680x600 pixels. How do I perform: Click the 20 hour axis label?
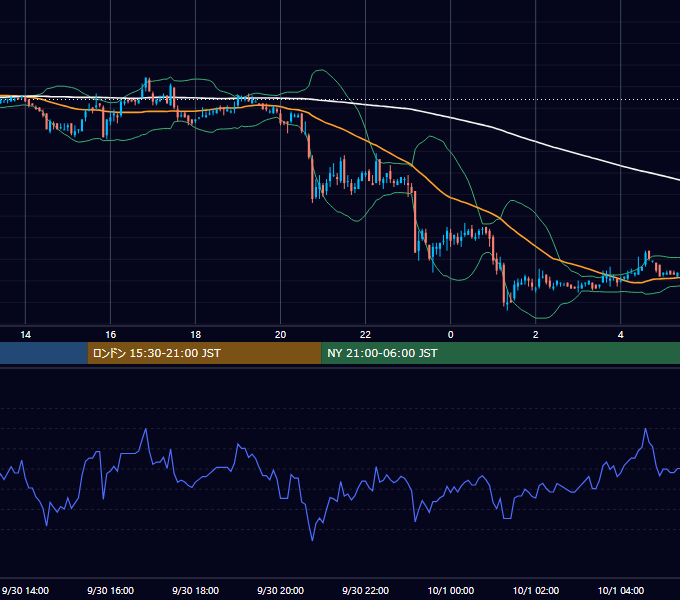(x=281, y=335)
